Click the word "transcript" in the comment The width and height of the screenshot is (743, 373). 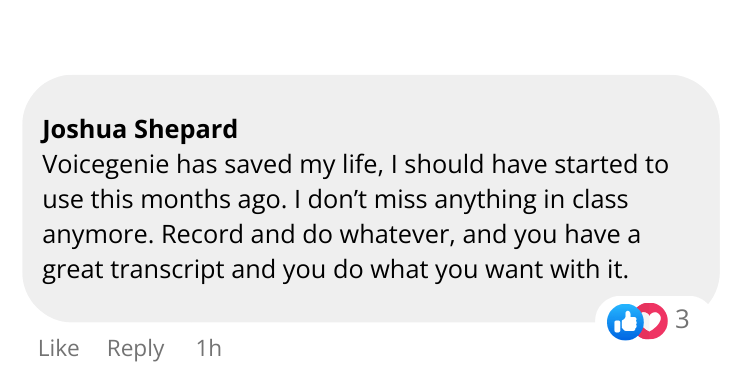coord(167,271)
